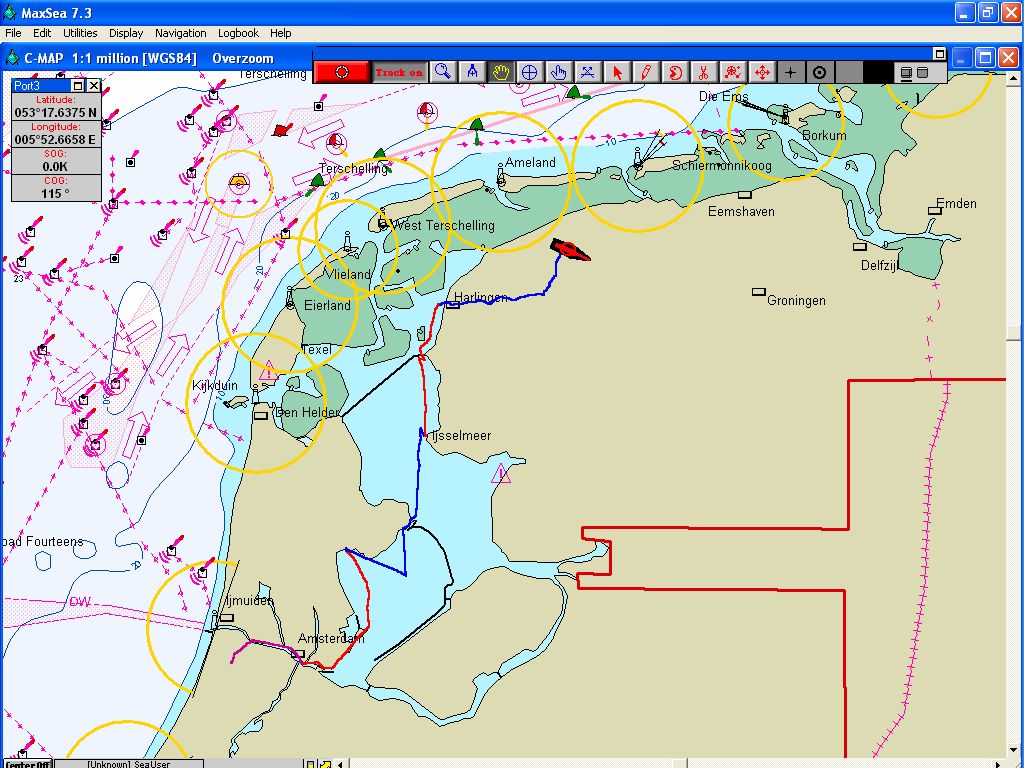Click the West Terschelling label
This screenshot has height=768, width=1024.
445,225
